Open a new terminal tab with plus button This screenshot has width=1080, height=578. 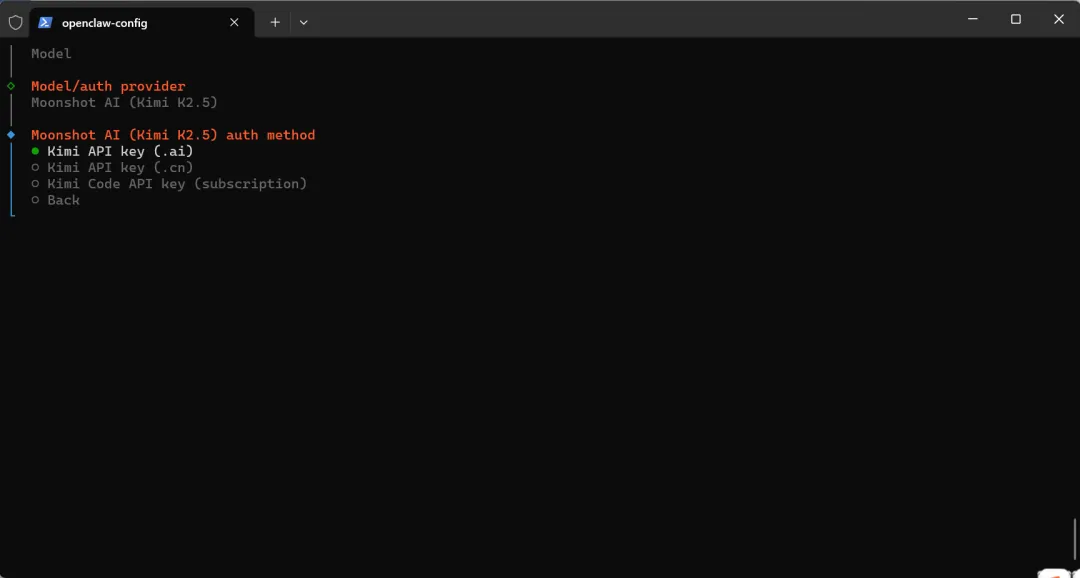coord(275,22)
